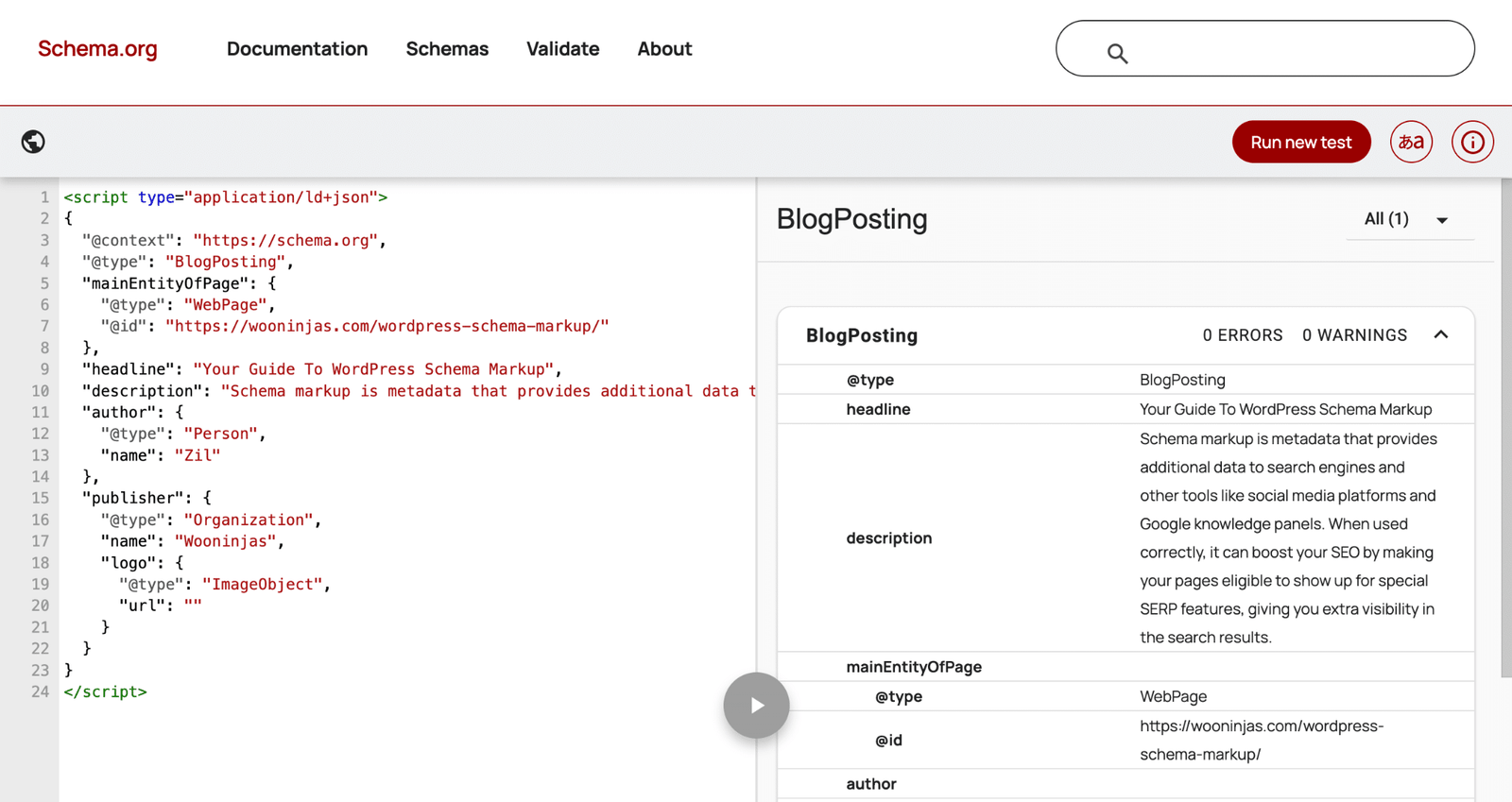The height and width of the screenshot is (802, 1512).
Task: Open the Schemas menu item
Action: click(447, 48)
